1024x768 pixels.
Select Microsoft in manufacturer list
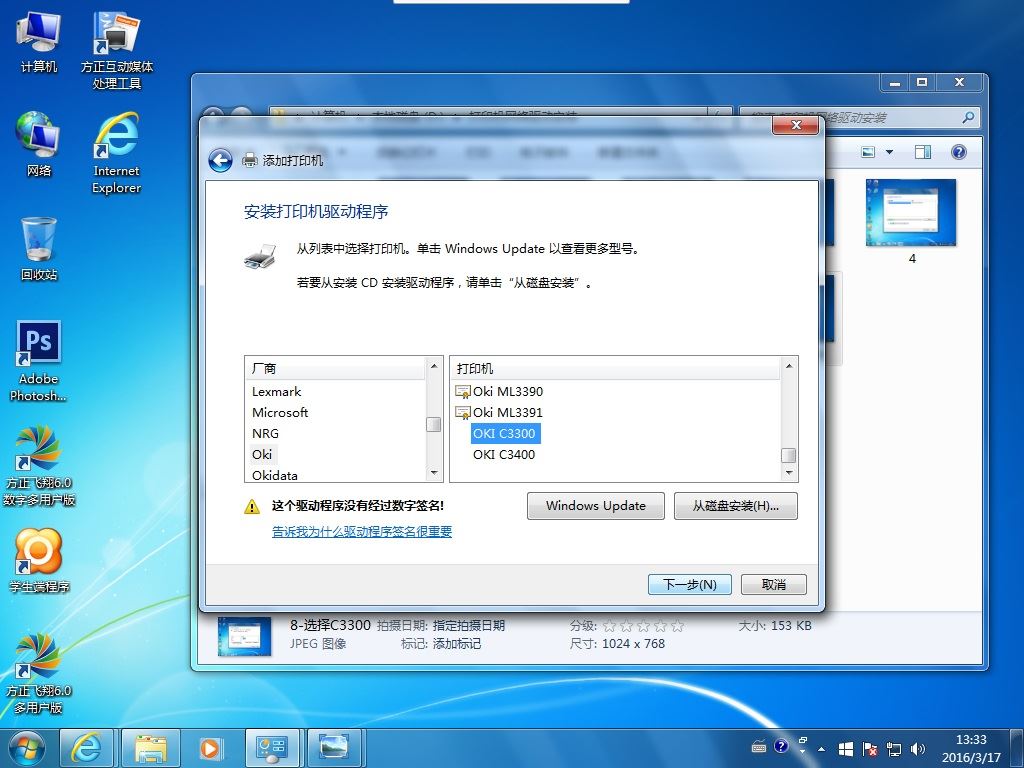pos(280,412)
